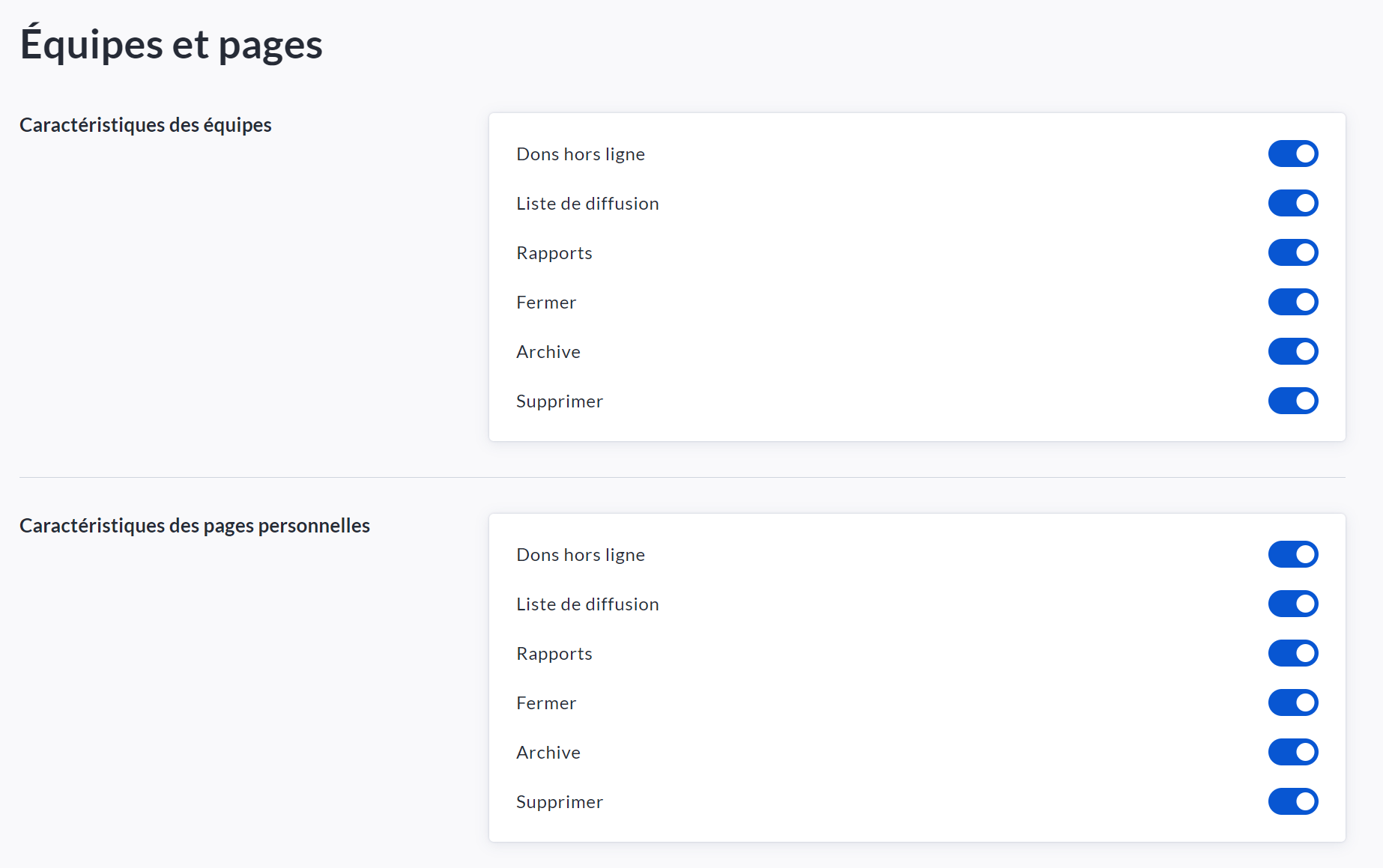Screen dimensions: 1383x868
Task: Turn off team Liste de diffusion switch
Action: click(1292, 203)
